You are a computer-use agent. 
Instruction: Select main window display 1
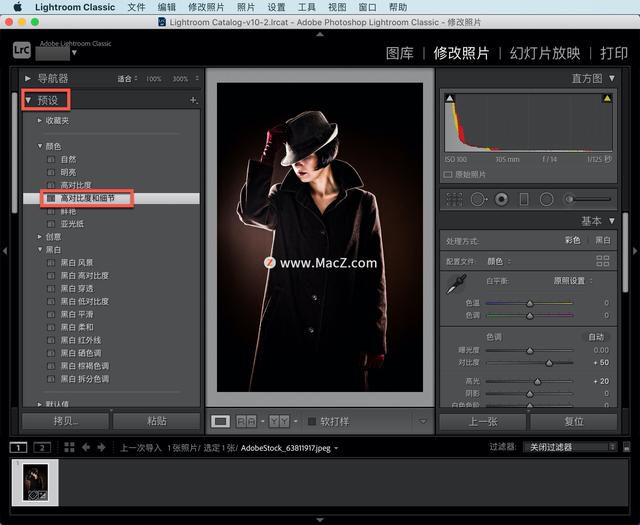[x=18, y=447]
